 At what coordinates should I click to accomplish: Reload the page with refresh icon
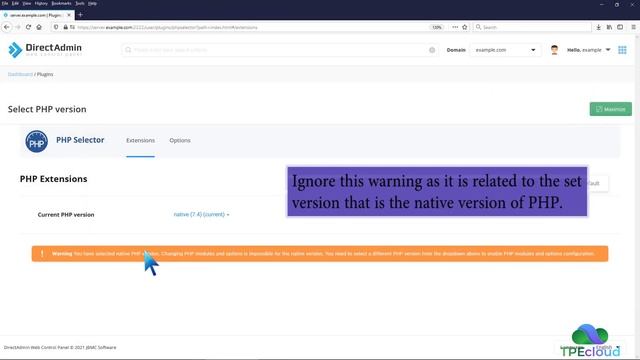click(x=28, y=27)
